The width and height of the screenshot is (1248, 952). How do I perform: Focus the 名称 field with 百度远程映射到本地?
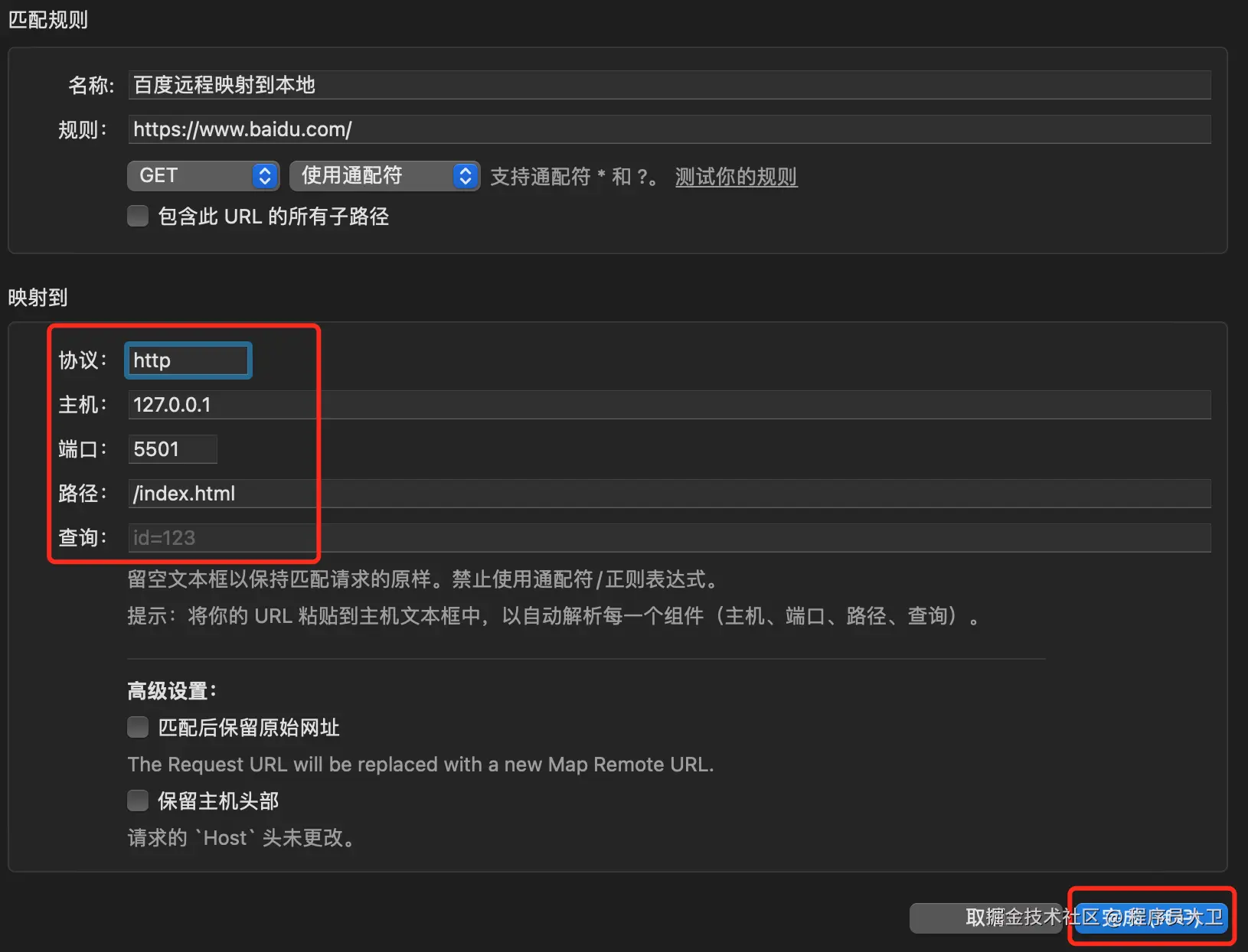(x=669, y=85)
